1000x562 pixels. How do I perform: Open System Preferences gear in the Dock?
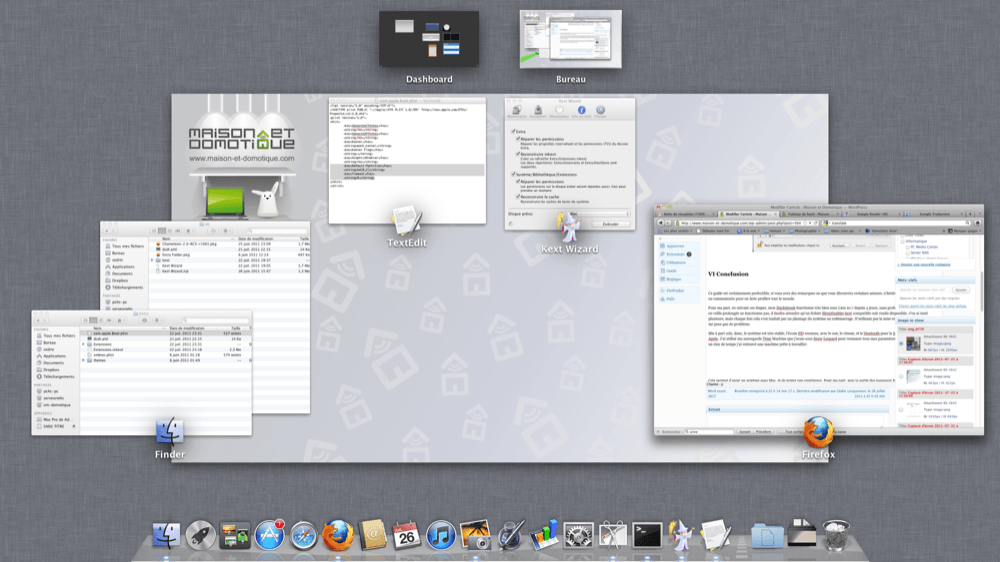point(578,535)
